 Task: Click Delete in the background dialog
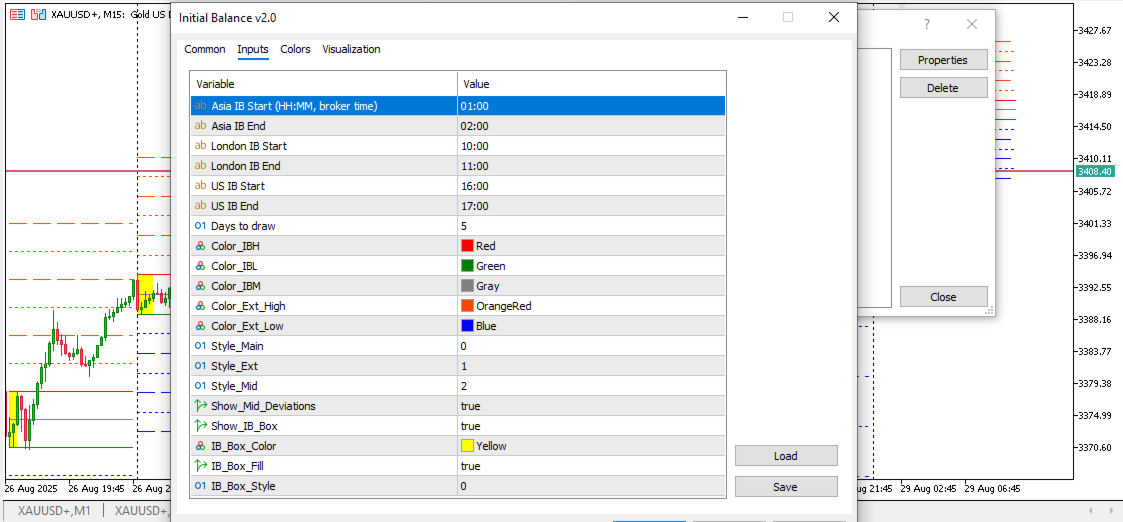tap(943, 88)
